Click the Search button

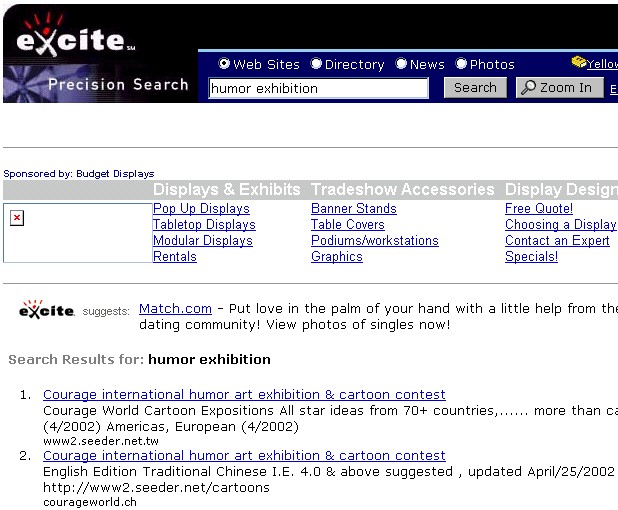(475, 87)
